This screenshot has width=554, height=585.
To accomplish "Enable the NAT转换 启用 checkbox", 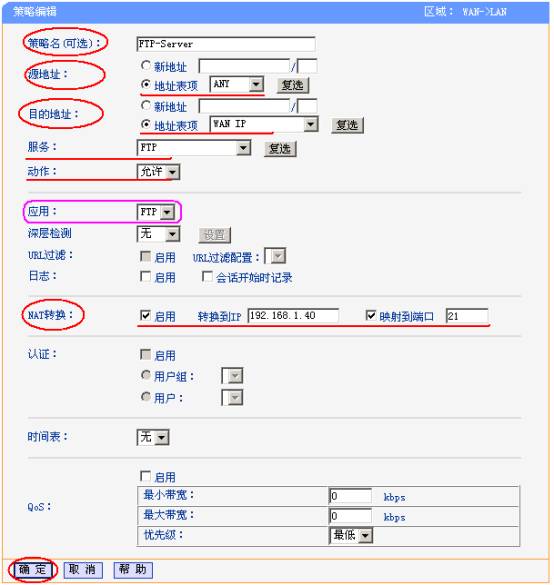I will point(145,315).
